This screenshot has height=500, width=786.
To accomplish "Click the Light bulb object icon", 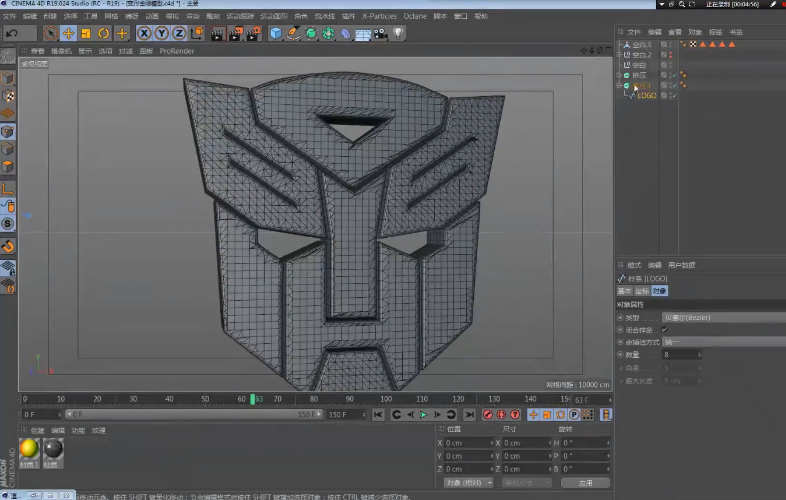I will click(x=398, y=34).
